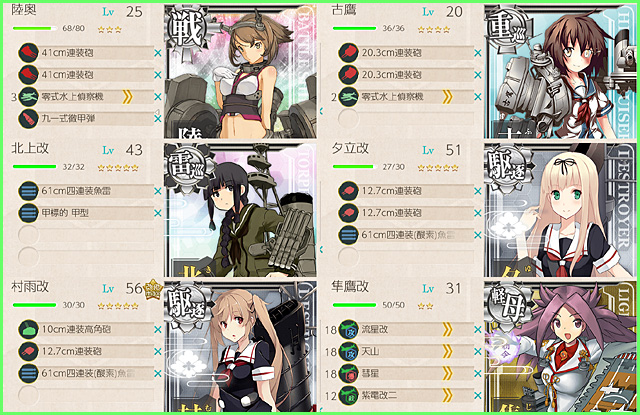Click the red cannon icon beside the first 41cm連装砲 on 陸奥
Image resolution: width=640 pixels, height=415 pixels.
coord(28,53)
